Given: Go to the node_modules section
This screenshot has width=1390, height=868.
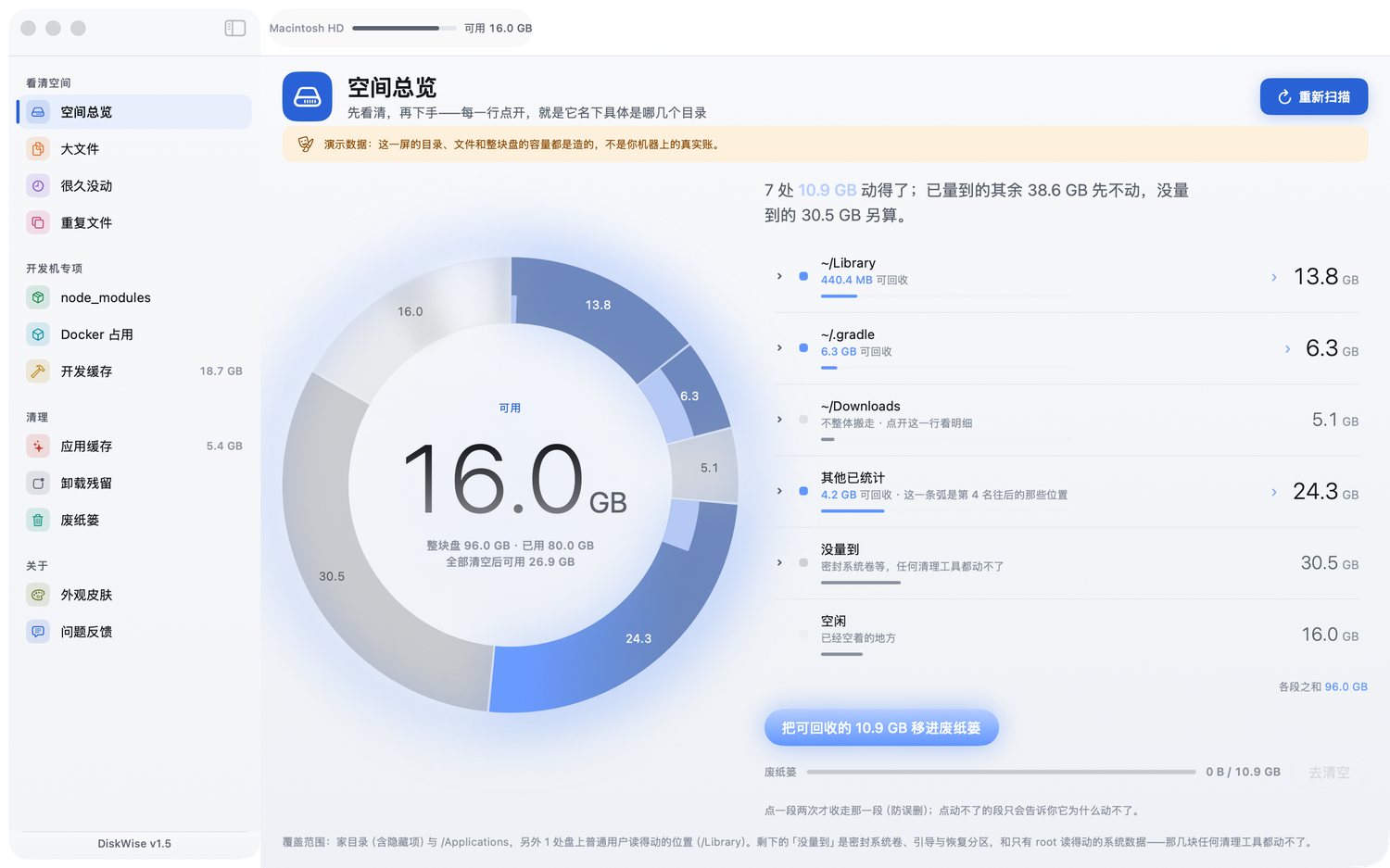Looking at the screenshot, I should (x=134, y=297).
